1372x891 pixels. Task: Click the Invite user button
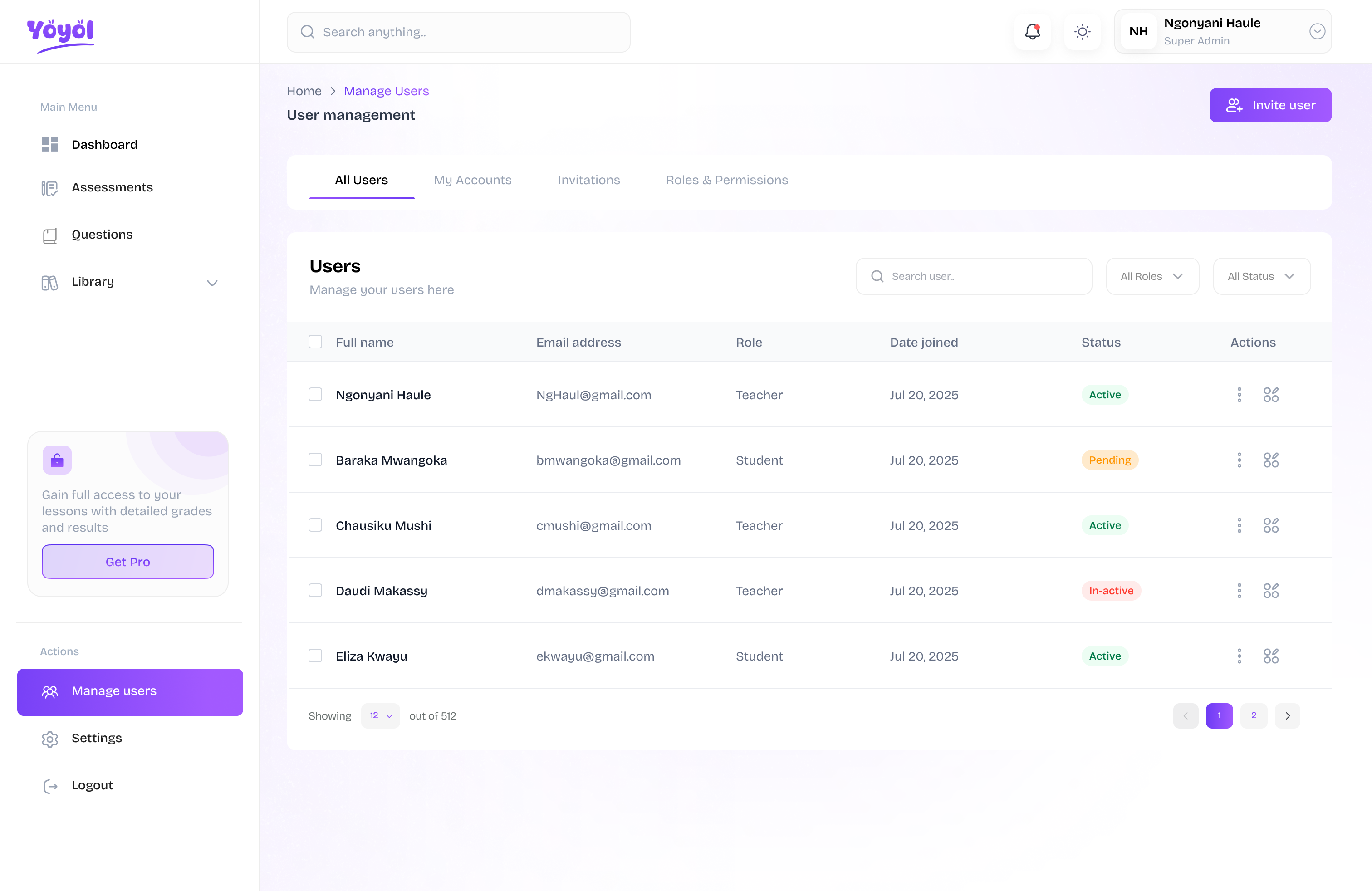1270,105
